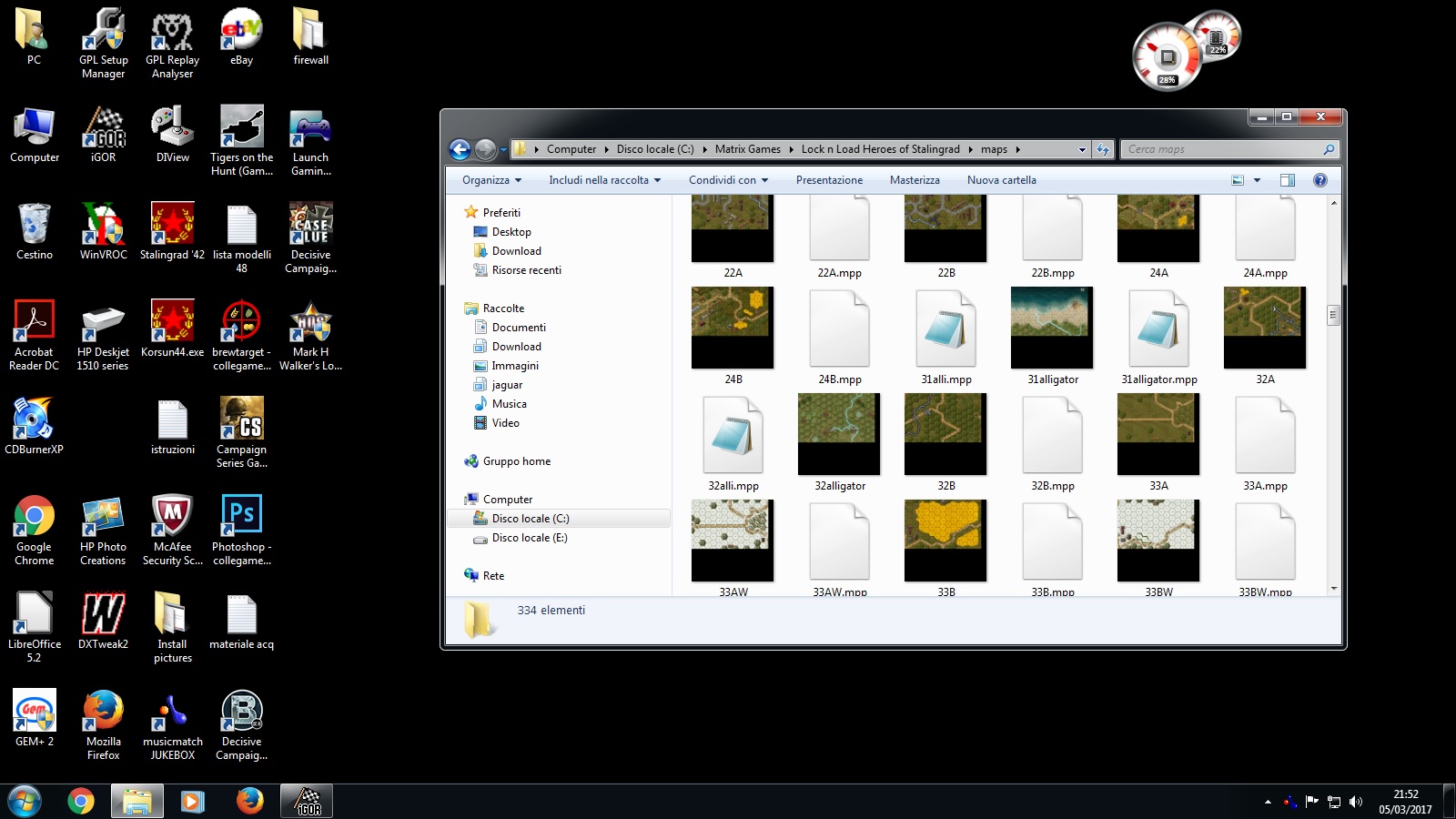
Task: Show hidden tray icons arrow
Action: (1268, 802)
